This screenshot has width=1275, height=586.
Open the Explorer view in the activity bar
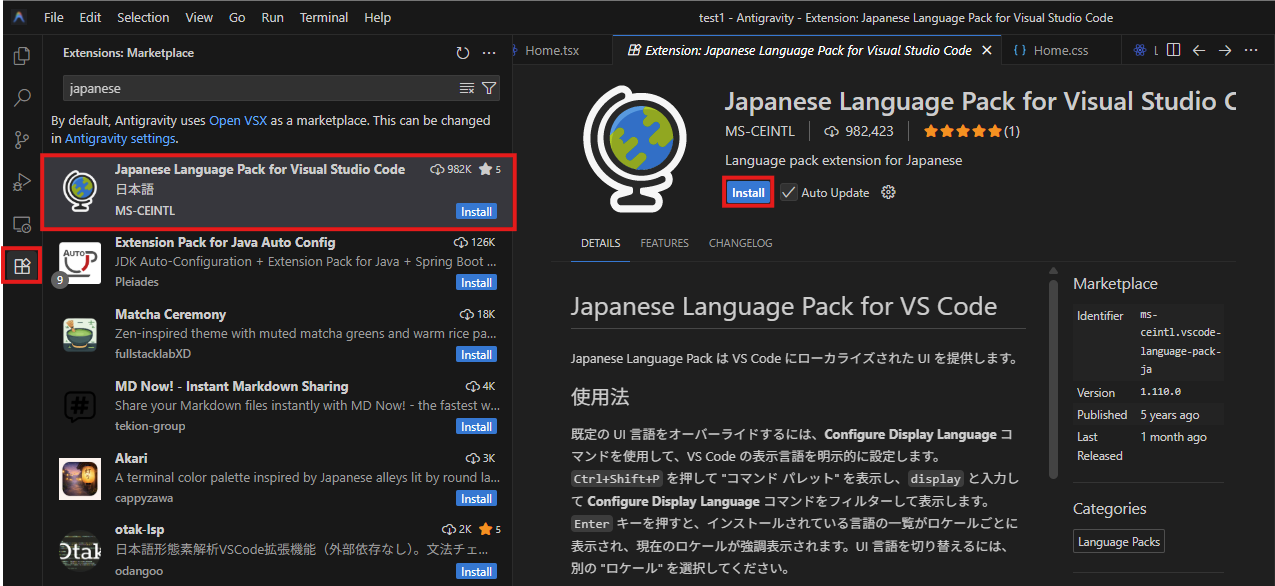[21, 56]
